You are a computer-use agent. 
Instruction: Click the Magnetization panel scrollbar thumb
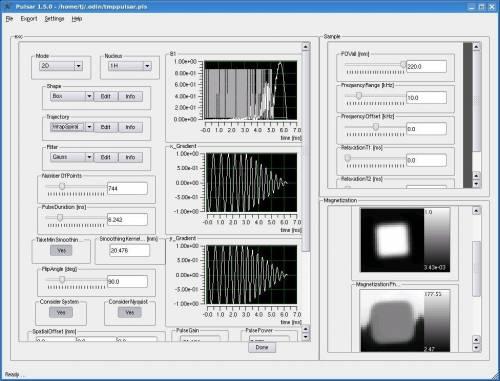476,269
